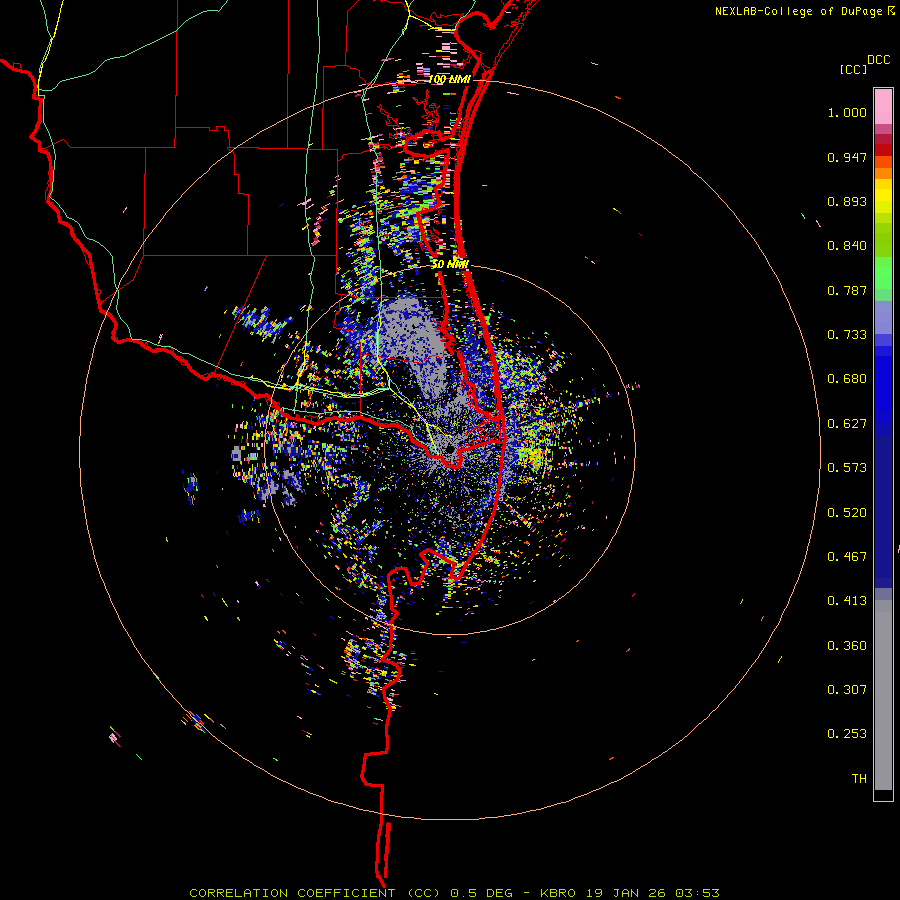This screenshot has width=900, height=900.
Task: Select the 0.627 legend value
Action: [847, 424]
